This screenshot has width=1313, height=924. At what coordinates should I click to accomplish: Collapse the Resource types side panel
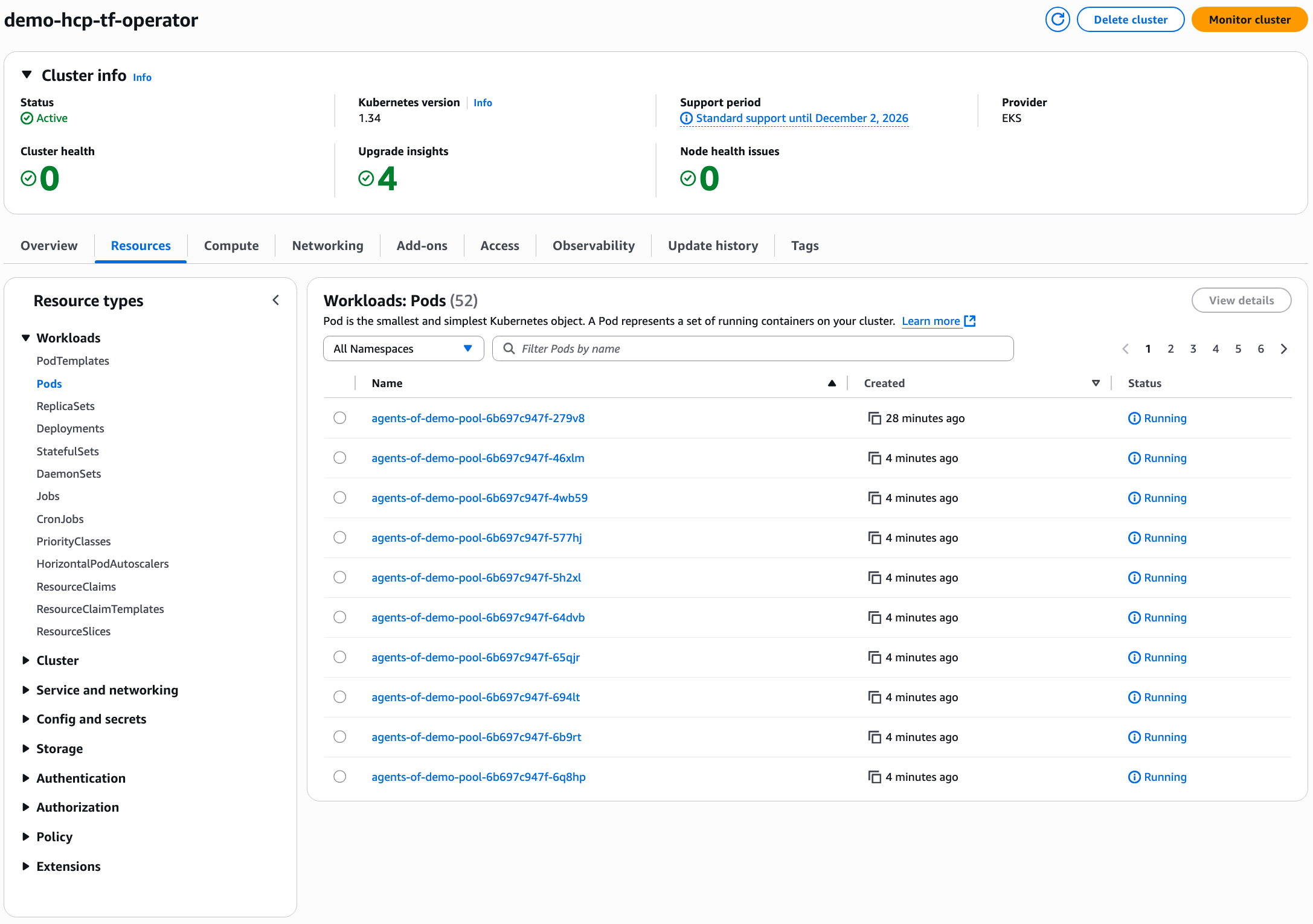(x=276, y=300)
